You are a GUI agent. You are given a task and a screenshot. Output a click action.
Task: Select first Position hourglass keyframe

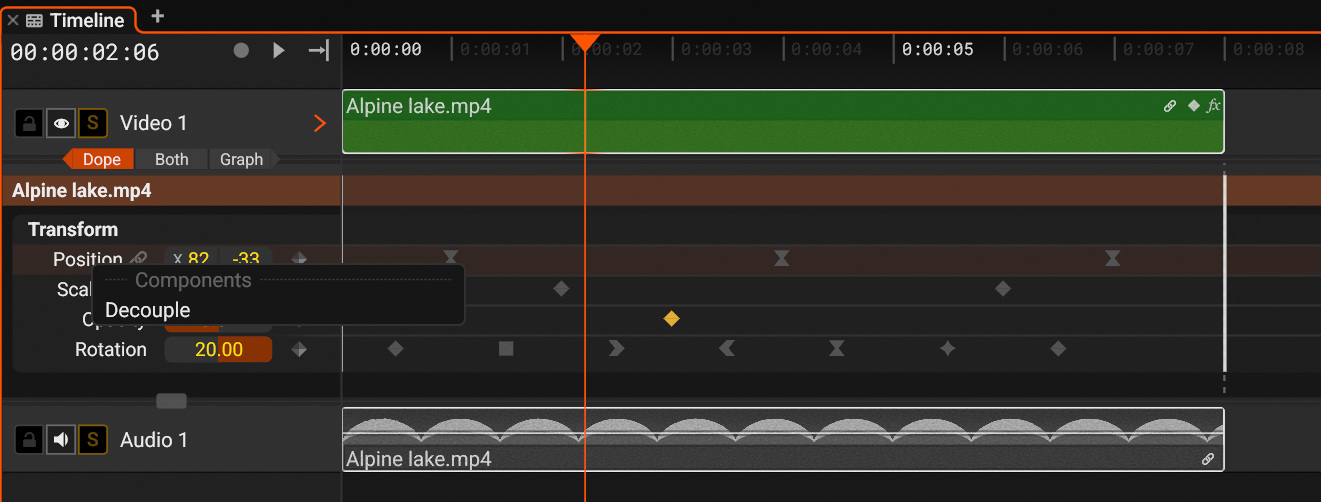[x=451, y=258]
